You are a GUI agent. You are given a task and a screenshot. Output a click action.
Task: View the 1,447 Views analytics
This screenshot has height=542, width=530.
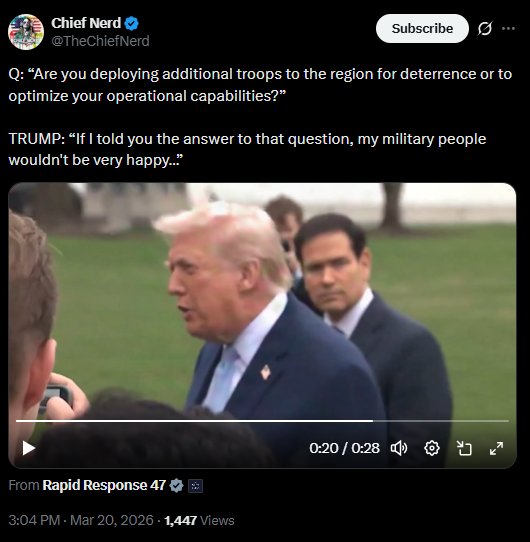(199, 520)
